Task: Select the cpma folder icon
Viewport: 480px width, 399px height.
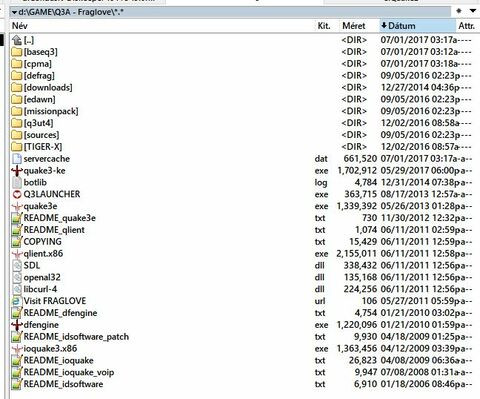Action: [x=17, y=64]
